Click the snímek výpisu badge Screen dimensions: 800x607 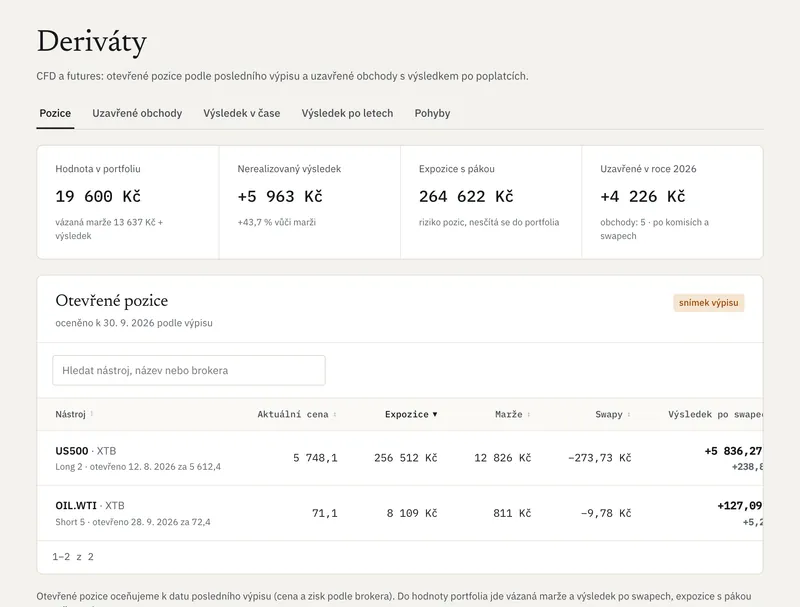[x=709, y=303]
